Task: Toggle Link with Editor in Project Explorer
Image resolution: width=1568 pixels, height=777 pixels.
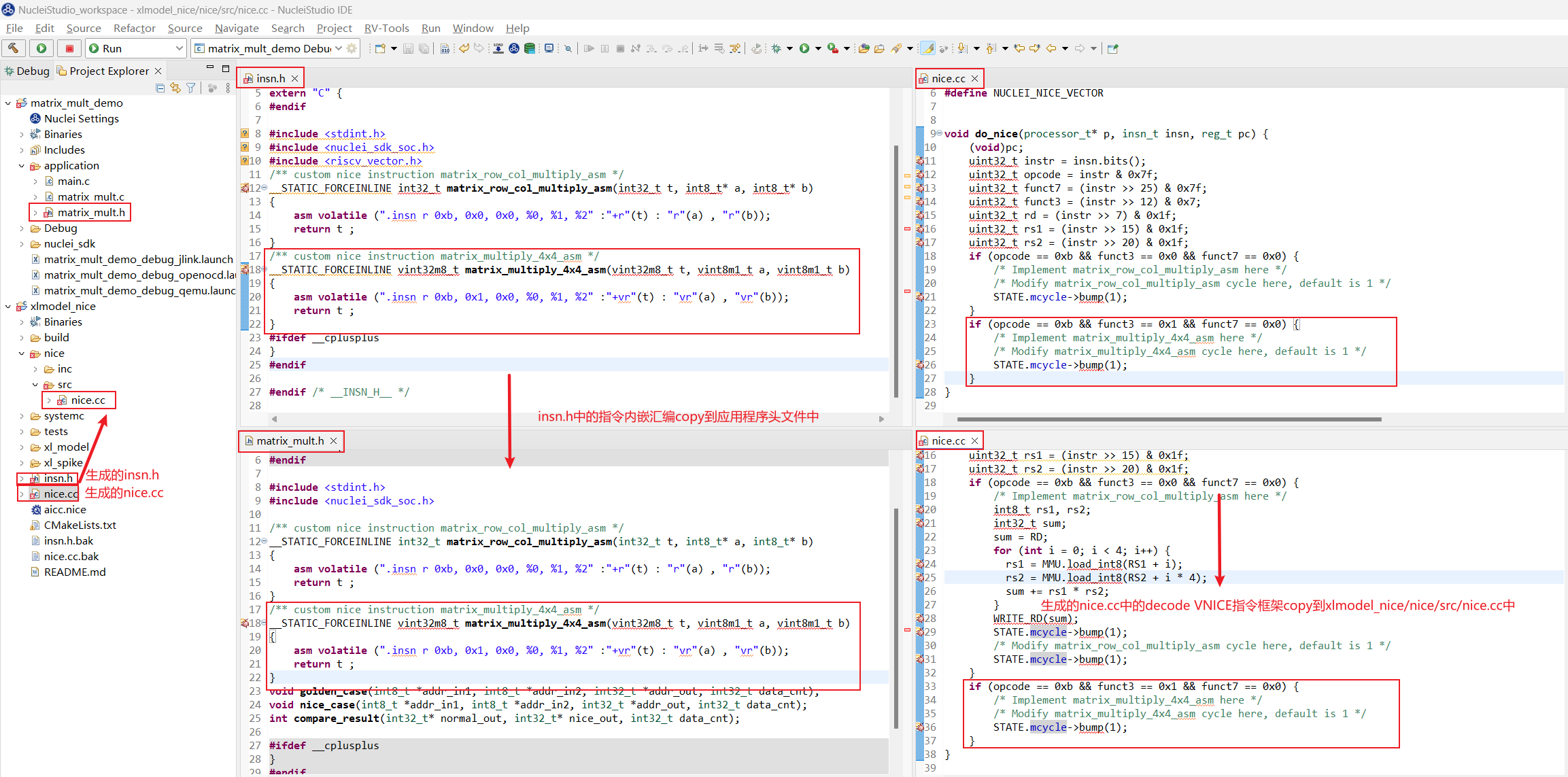Action: coord(175,88)
